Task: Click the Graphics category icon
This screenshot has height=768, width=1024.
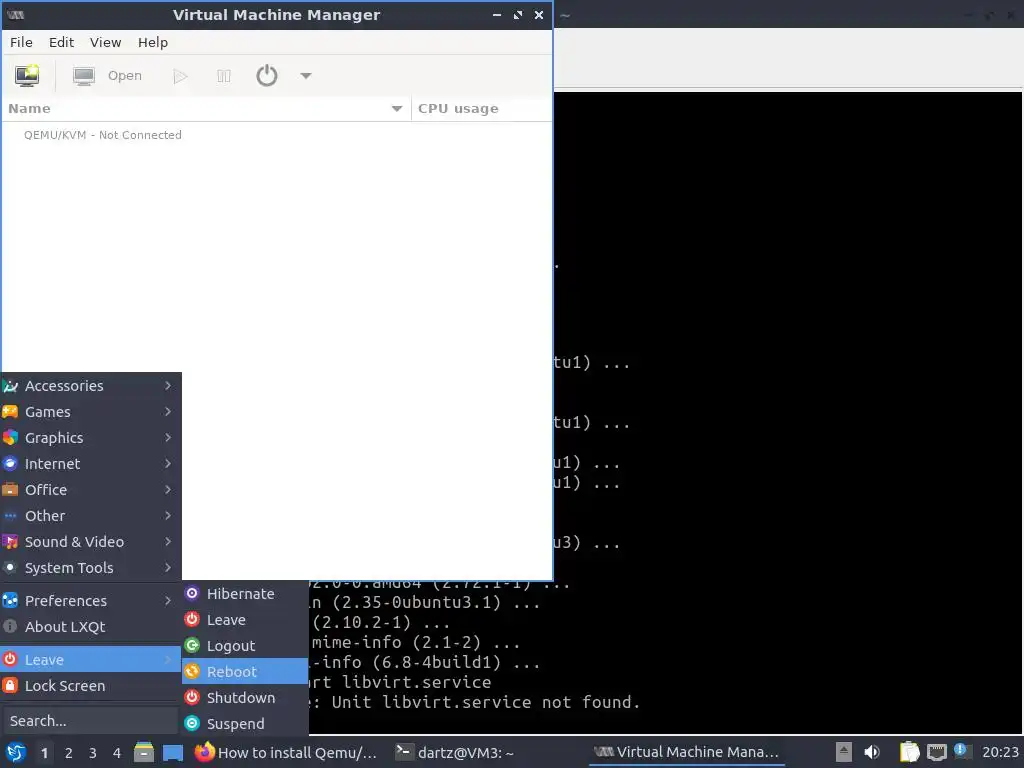Action: point(10,438)
